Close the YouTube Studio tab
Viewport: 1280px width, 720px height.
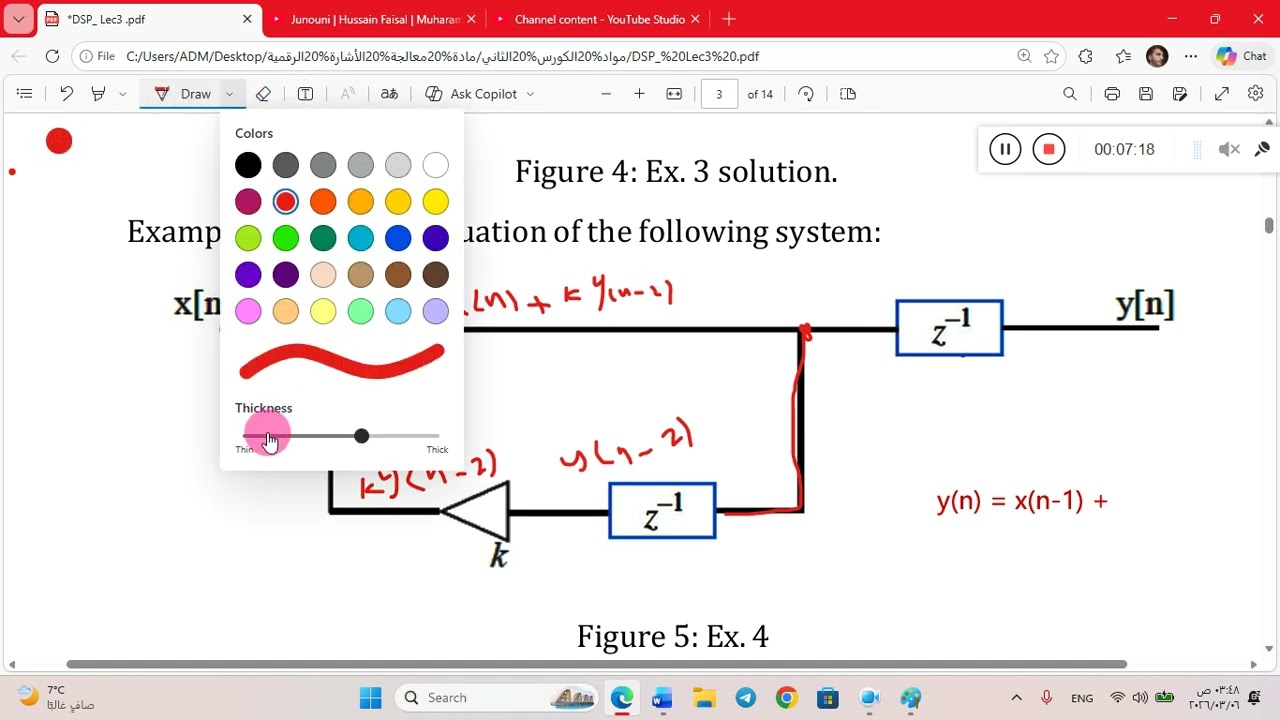click(x=697, y=19)
